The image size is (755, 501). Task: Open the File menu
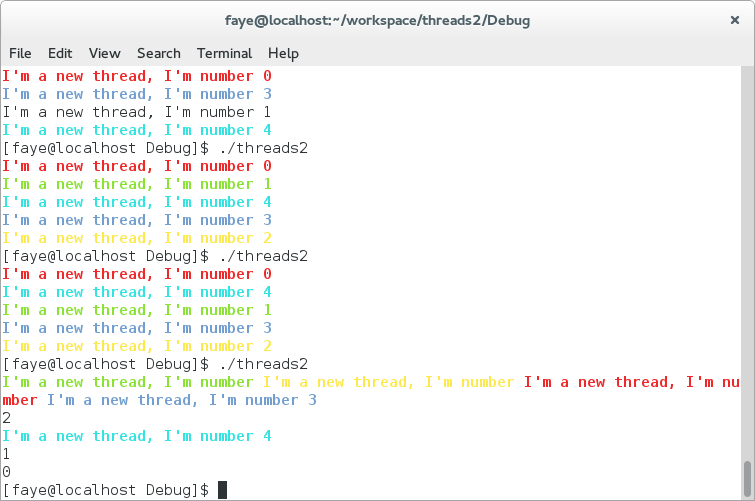[x=20, y=53]
